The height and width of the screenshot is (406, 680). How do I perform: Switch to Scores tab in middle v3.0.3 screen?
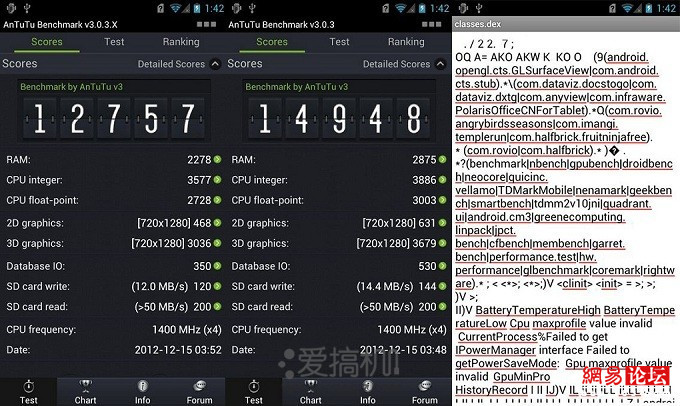pos(272,42)
